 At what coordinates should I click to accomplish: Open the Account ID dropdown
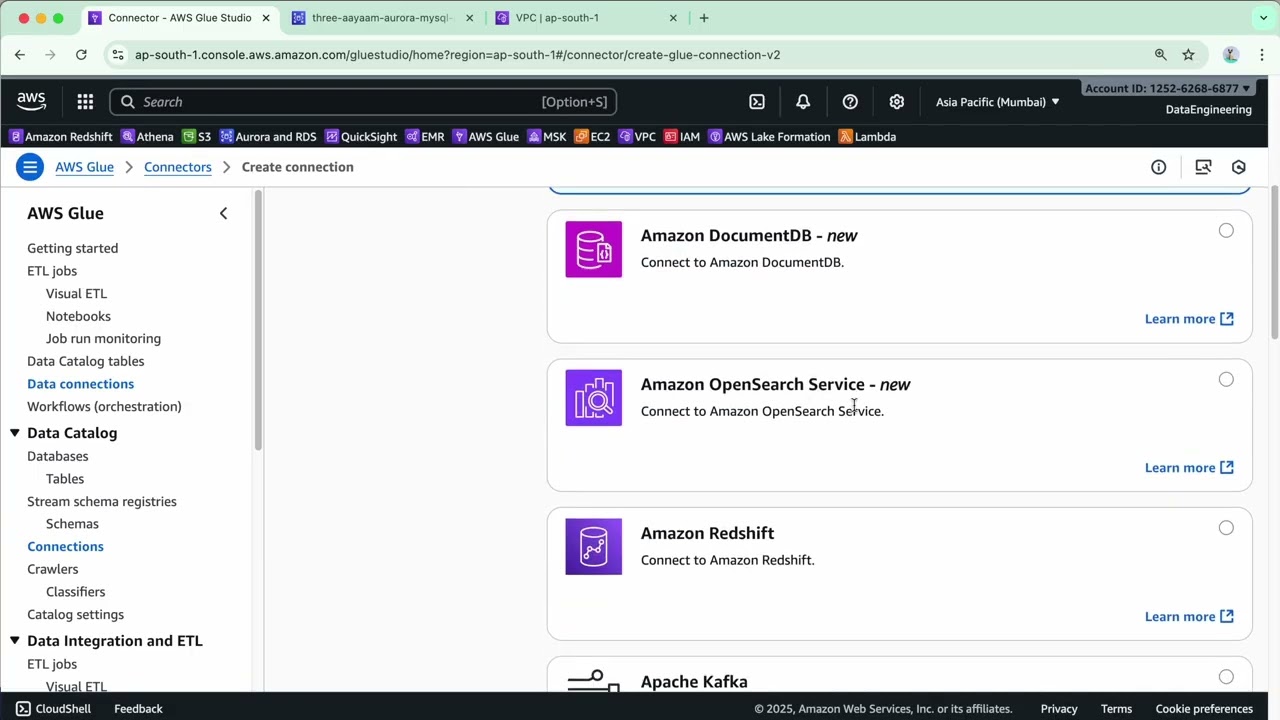pyautogui.click(x=1167, y=89)
